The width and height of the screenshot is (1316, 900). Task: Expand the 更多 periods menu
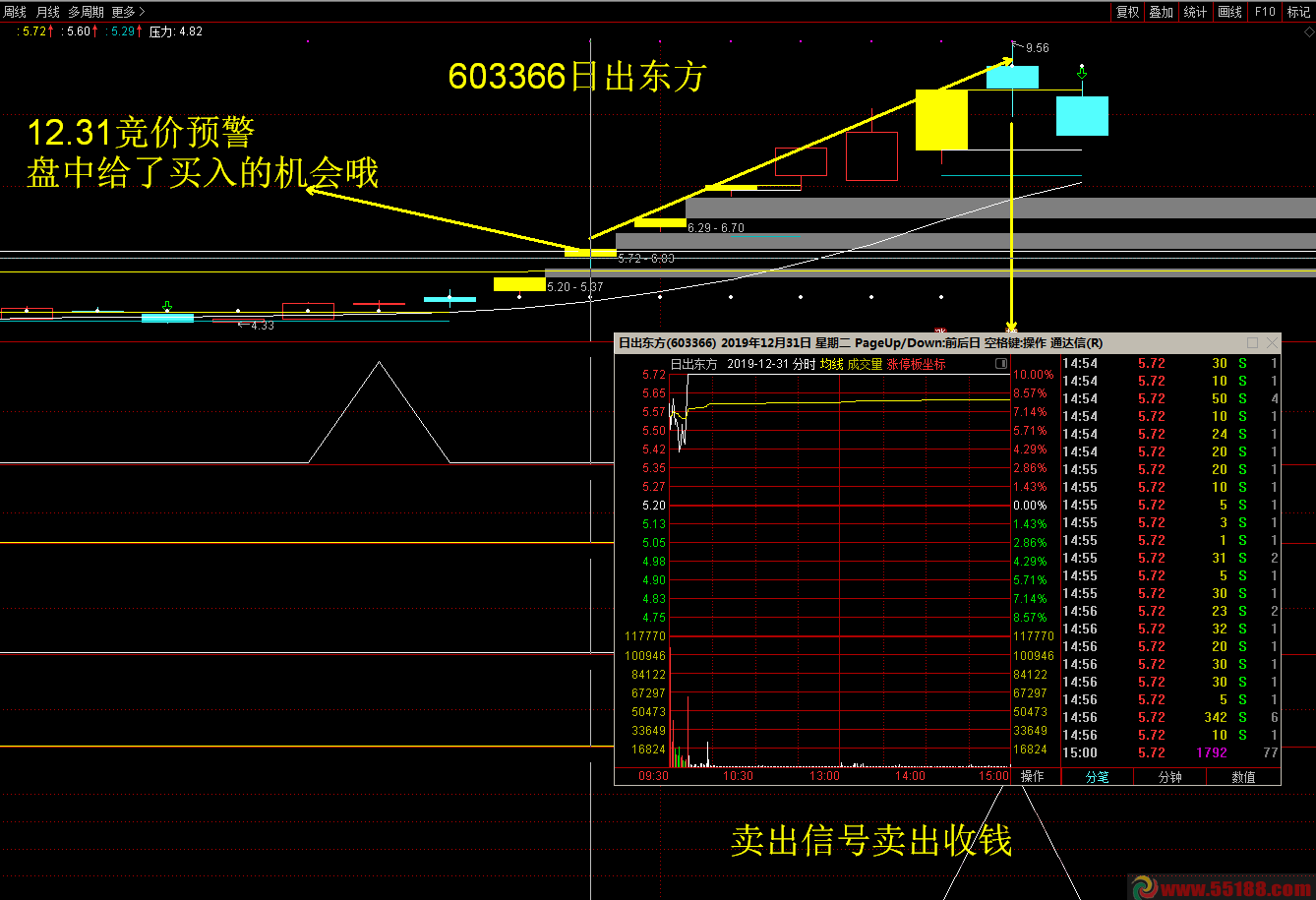click(127, 12)
